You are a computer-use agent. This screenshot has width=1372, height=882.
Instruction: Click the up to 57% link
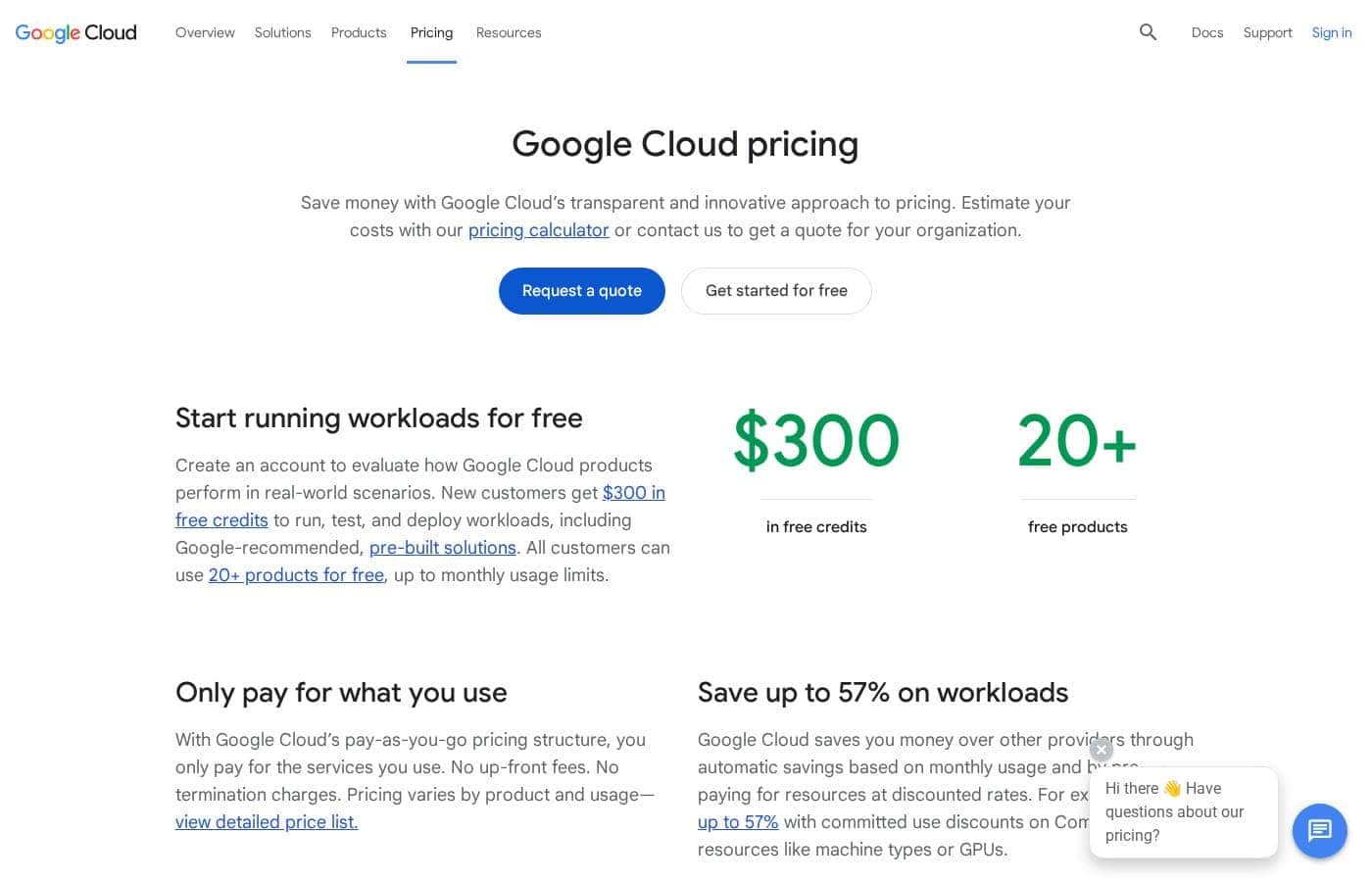(x=738, y=822)
